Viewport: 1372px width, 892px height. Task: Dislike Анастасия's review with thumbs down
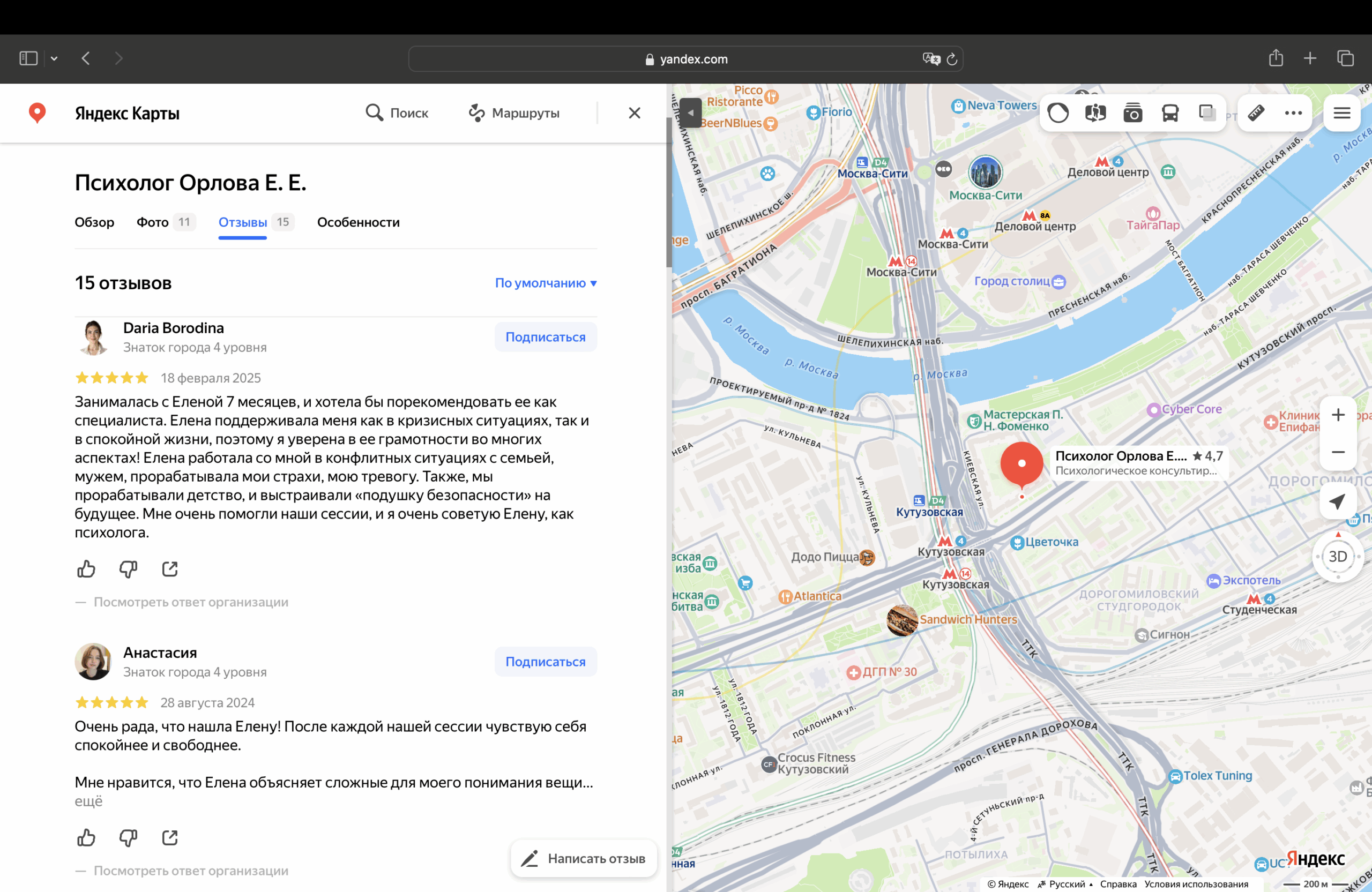coord(128,837)
